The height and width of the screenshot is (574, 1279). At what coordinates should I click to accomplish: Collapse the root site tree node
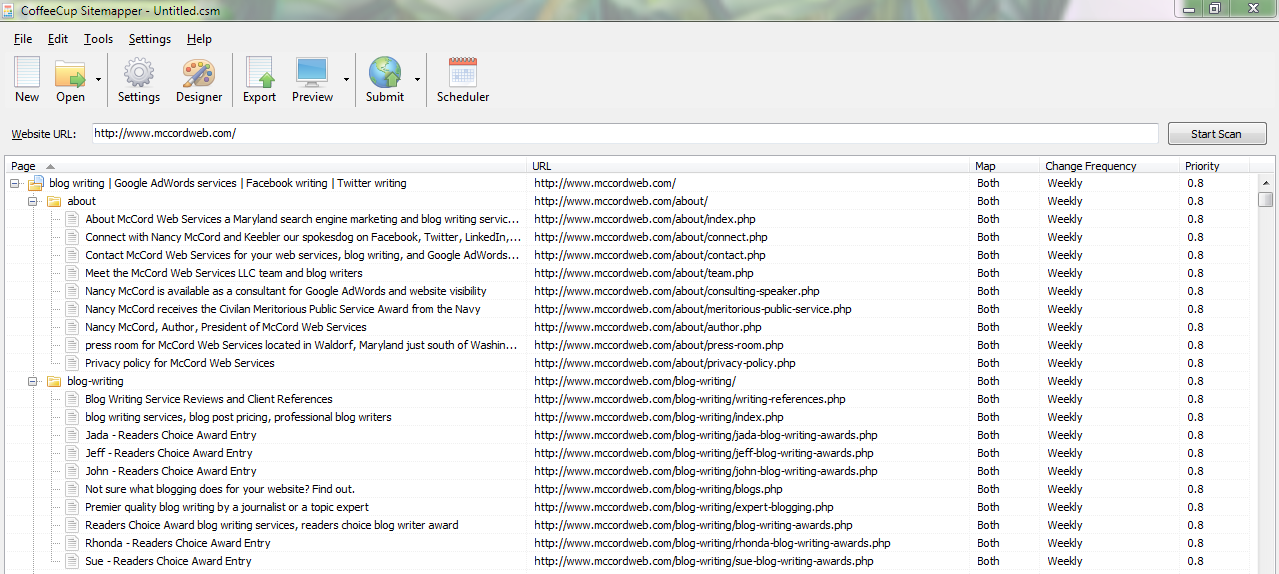[x=15, y=183]
